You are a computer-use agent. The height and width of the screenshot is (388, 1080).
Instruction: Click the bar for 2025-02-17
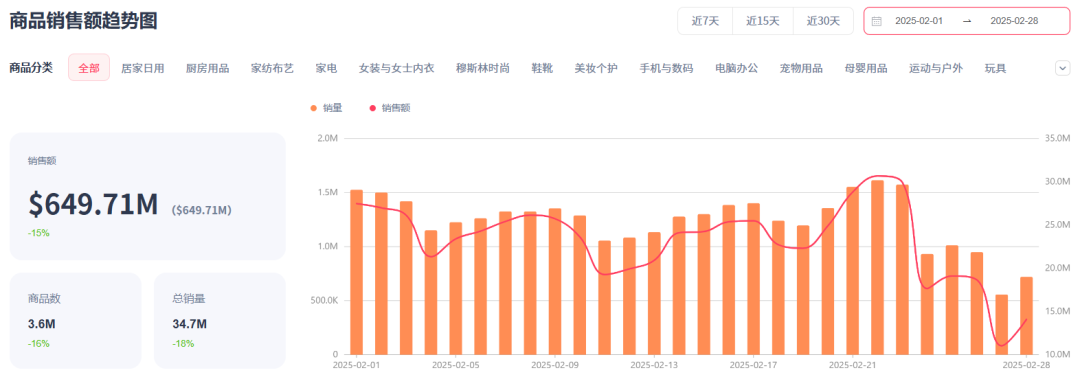753,279
